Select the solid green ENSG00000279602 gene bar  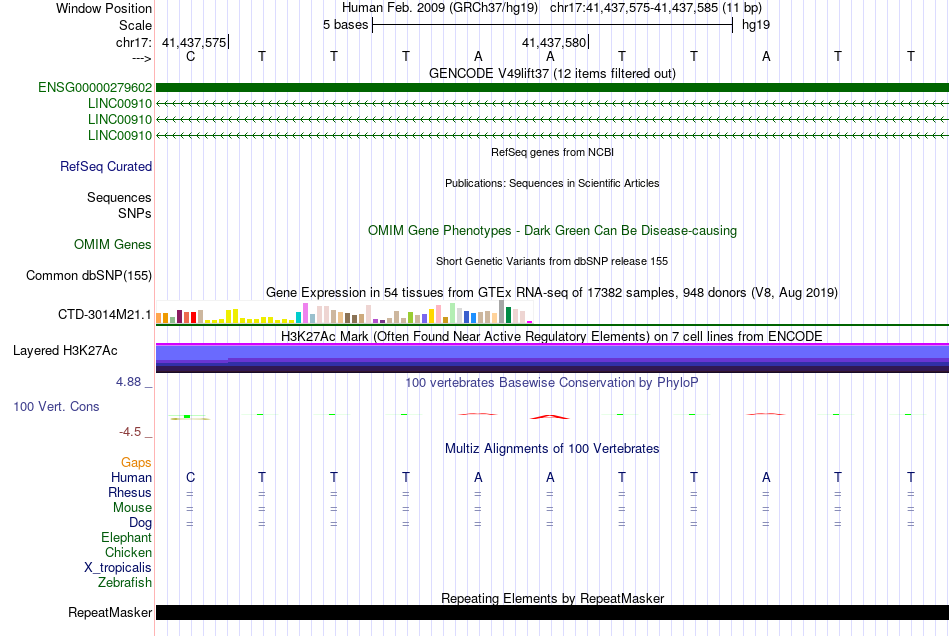[552, 88]
